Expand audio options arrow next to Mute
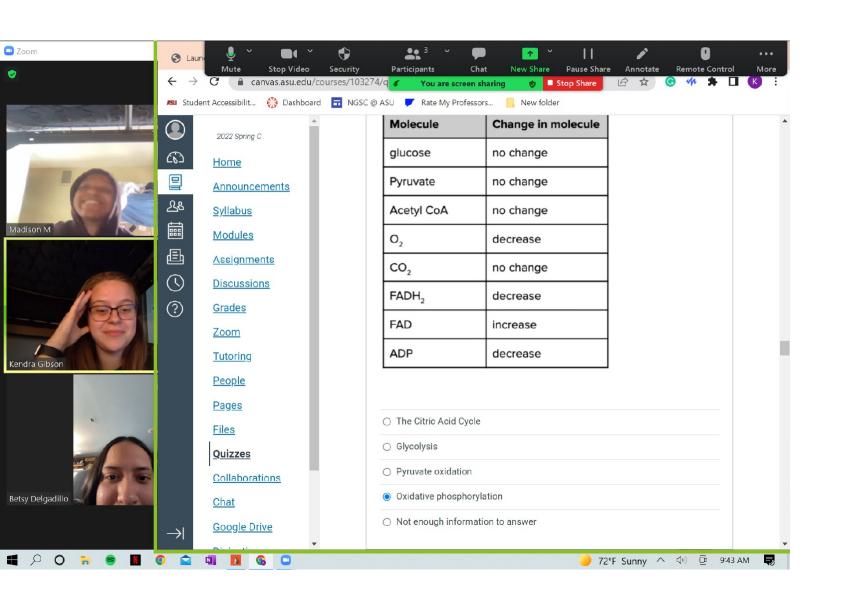The height and width of the screenshot is (595, 842). click(249, 51)
